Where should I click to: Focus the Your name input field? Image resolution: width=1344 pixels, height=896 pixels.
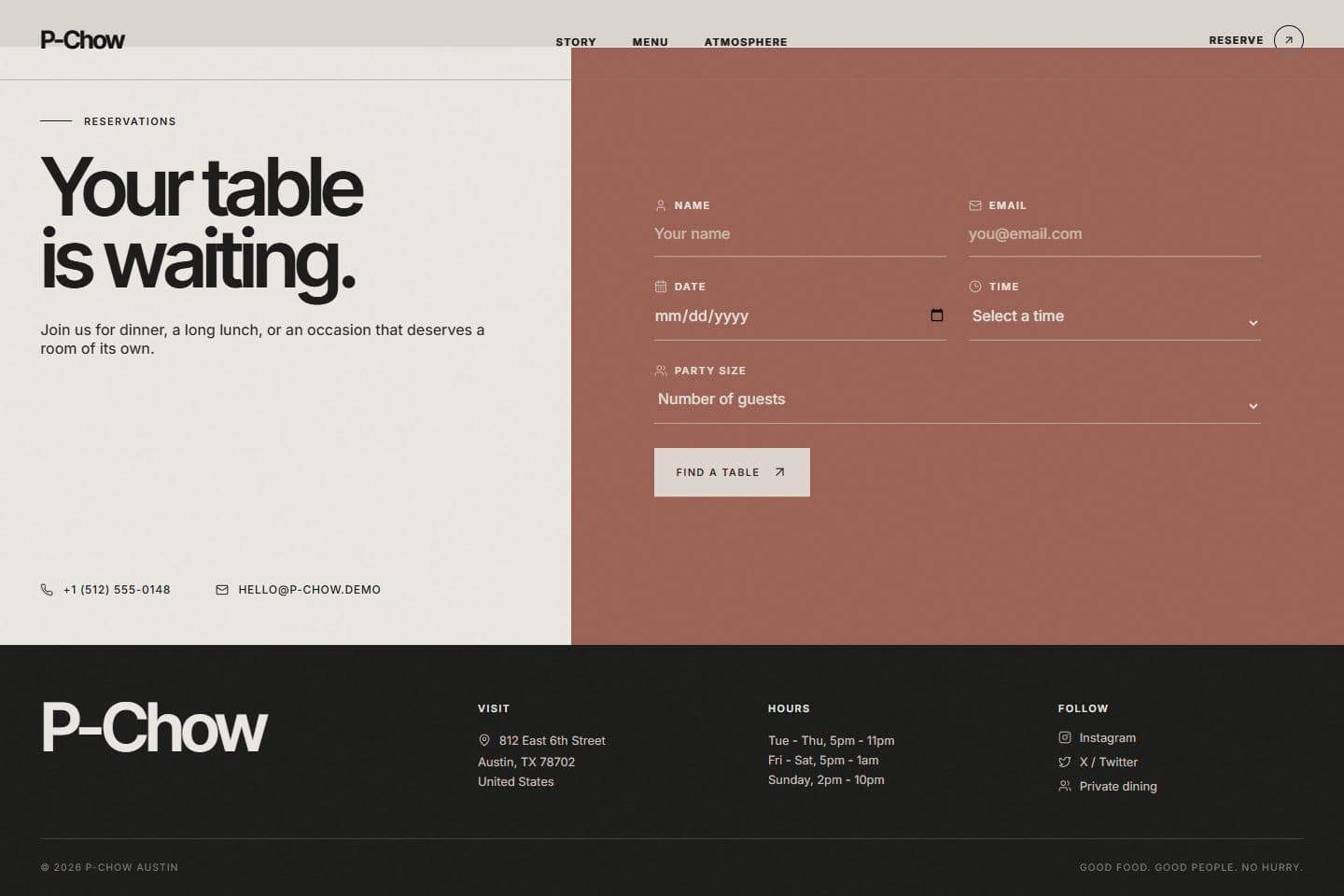800,234
